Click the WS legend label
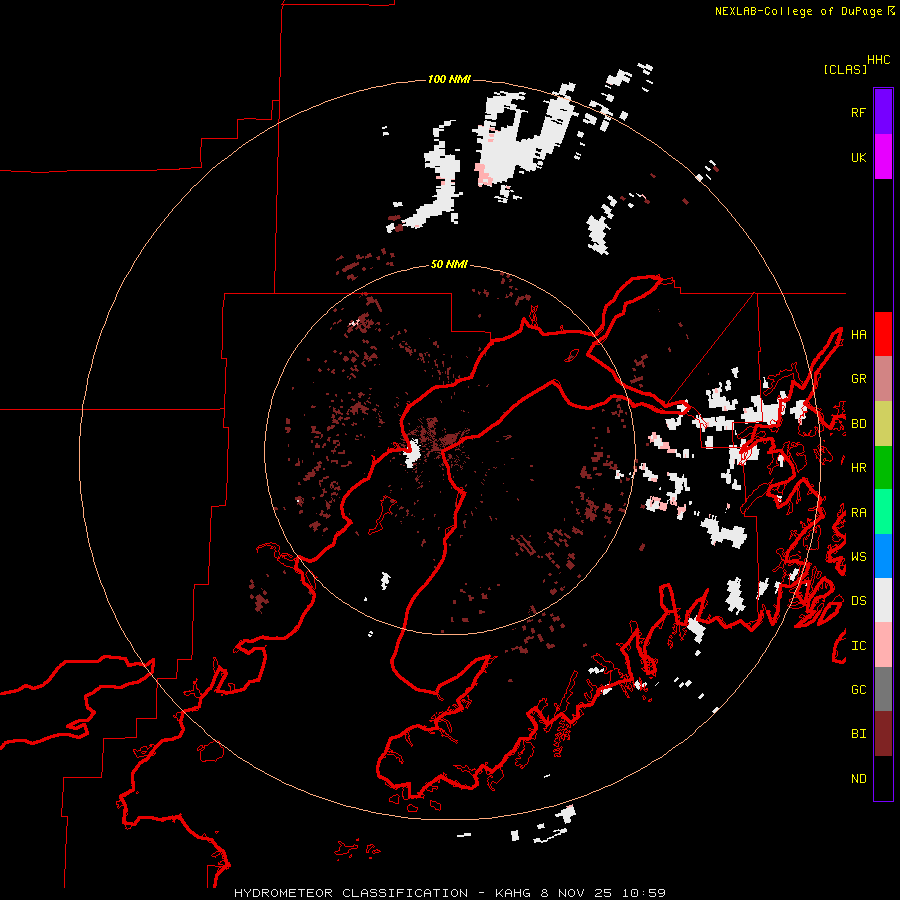900x900 pixels. (x=858, y=557)
